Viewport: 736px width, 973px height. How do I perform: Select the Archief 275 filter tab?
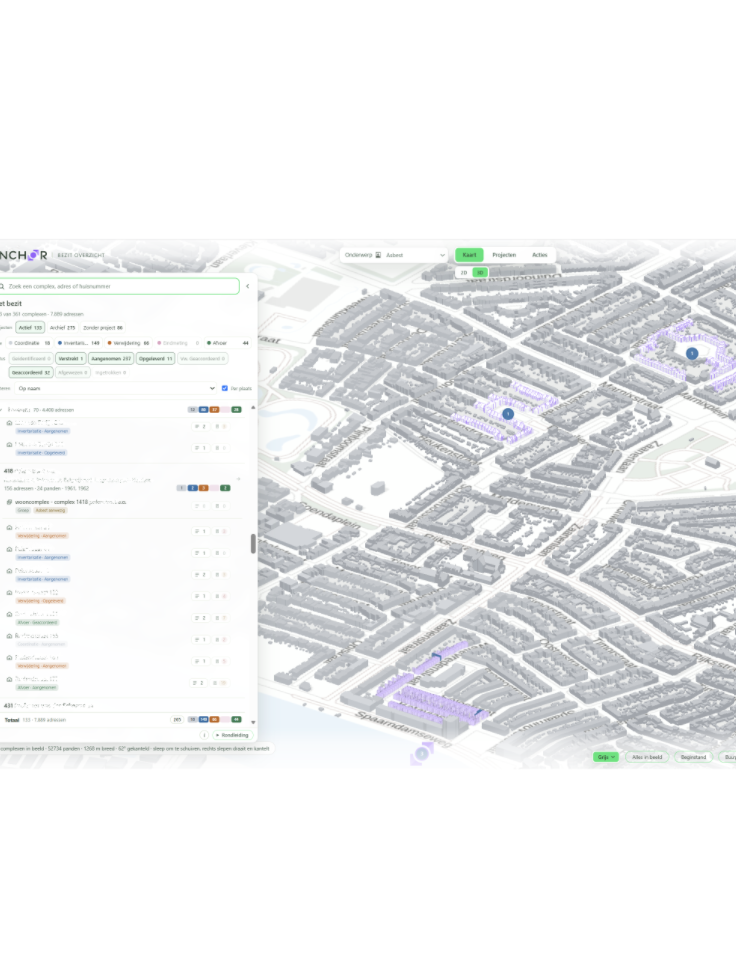click(x=62, y=328)
